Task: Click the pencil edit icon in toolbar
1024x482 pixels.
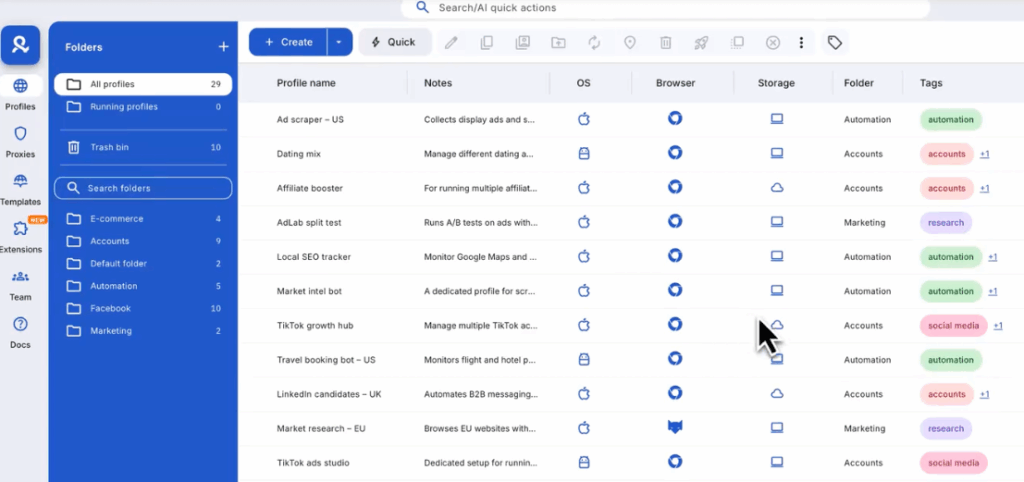Action: point(452,42)
